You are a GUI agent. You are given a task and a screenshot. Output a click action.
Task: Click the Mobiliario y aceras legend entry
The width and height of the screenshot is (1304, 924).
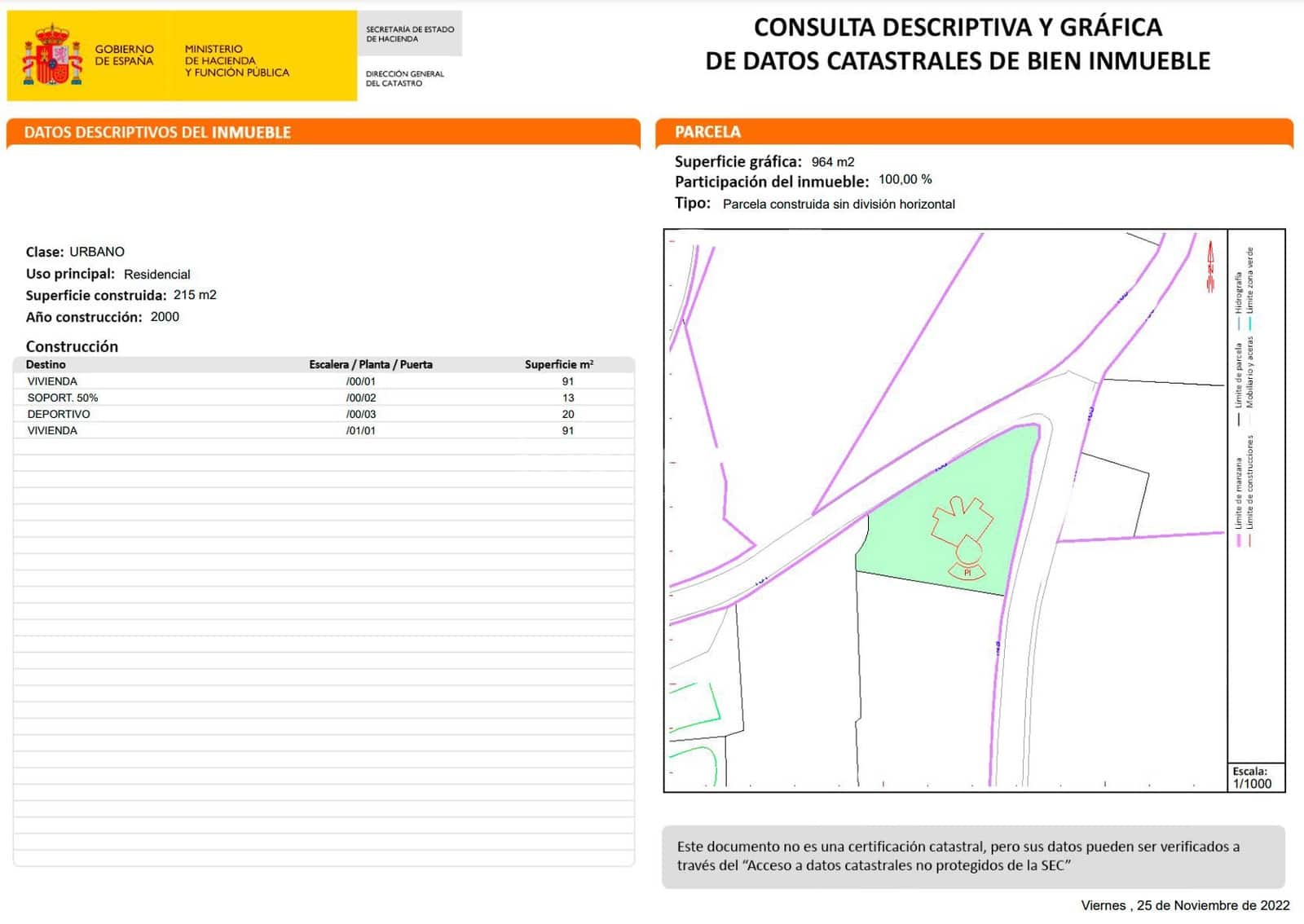1251,418
